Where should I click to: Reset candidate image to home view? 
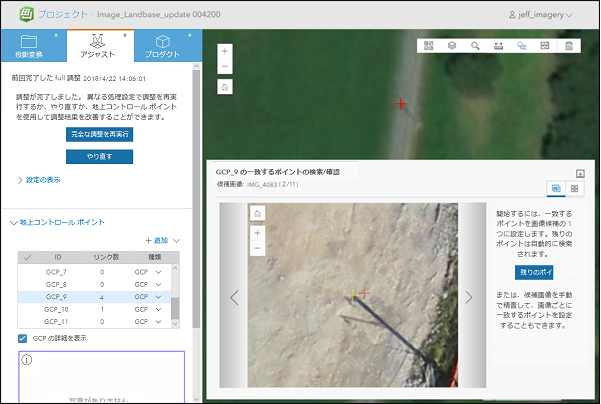tap(258, 213)
